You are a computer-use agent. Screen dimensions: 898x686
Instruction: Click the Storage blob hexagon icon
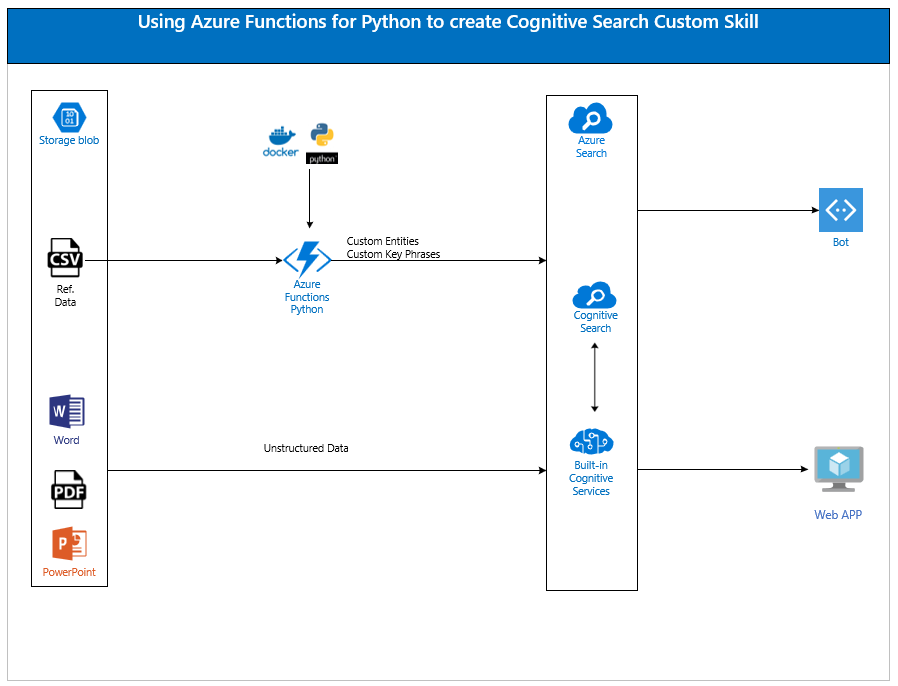pyautogui.click(x=69, y=117)
